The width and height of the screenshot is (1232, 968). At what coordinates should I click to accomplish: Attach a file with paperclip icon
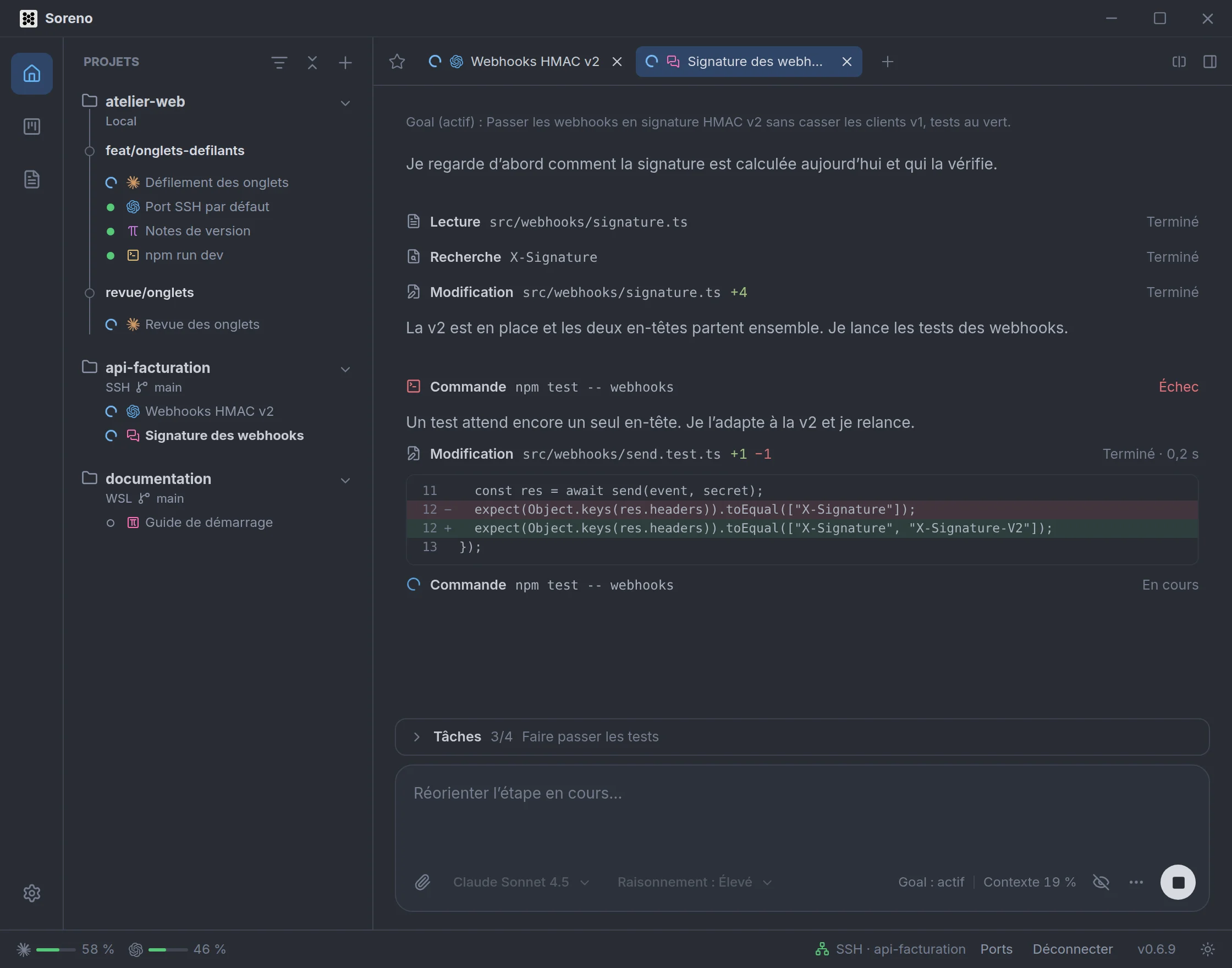click(422, 882)
